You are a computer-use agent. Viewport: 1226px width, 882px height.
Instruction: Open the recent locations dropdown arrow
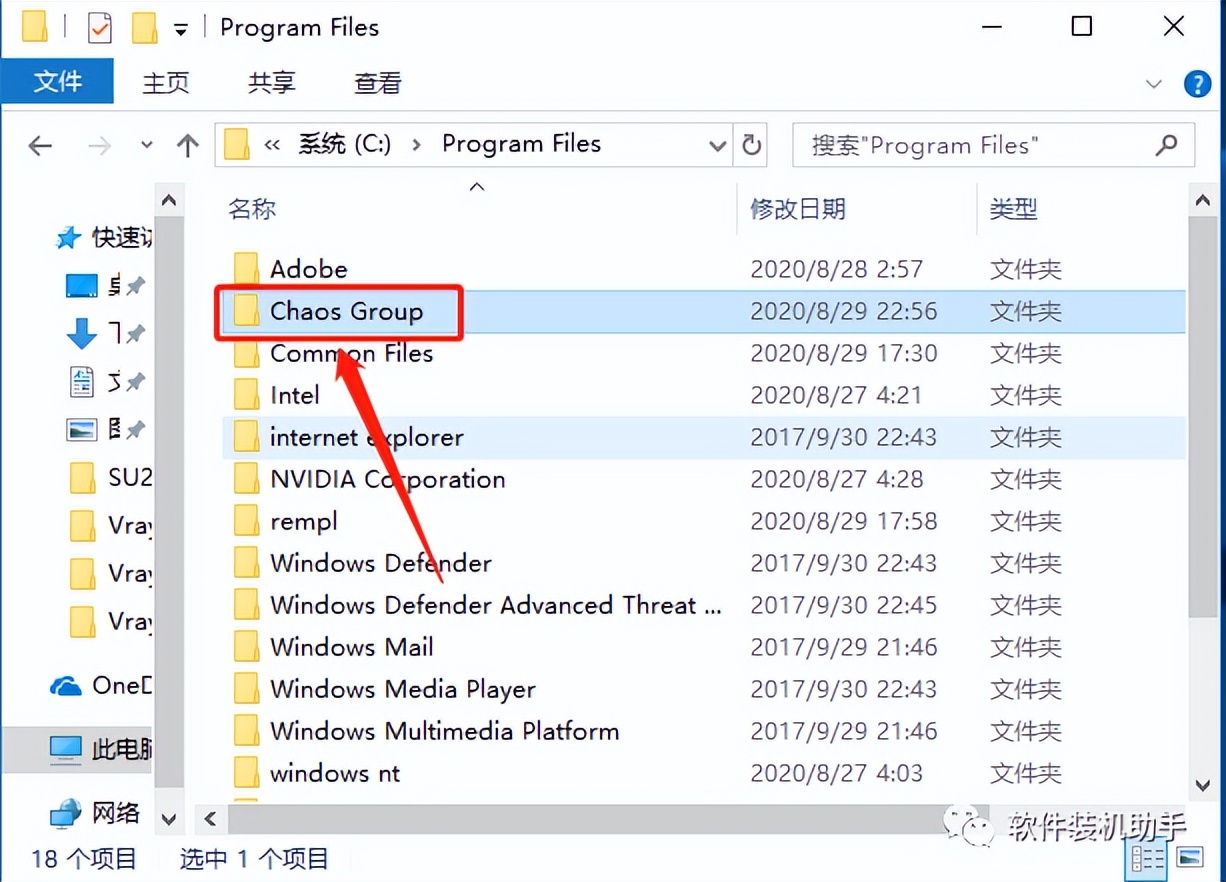[147, 146]
